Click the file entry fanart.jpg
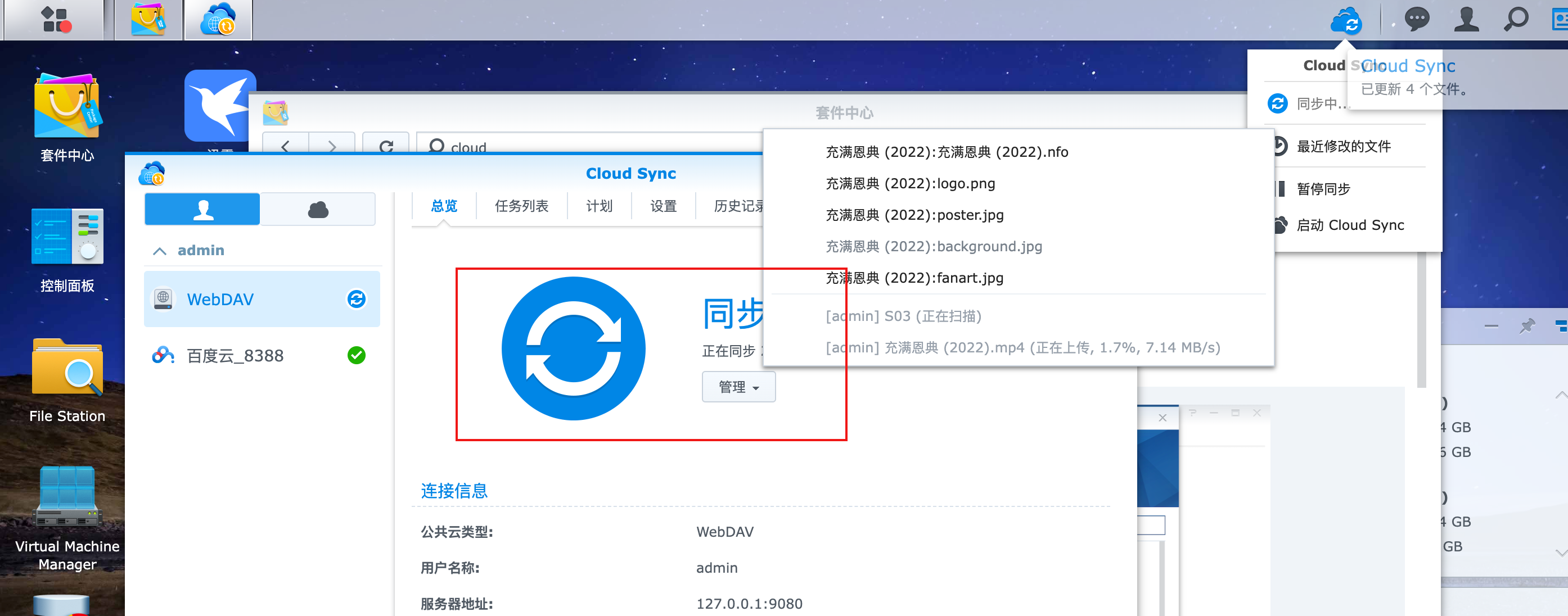Screen dimensions: 1568x616 click(x=914, y=278)
